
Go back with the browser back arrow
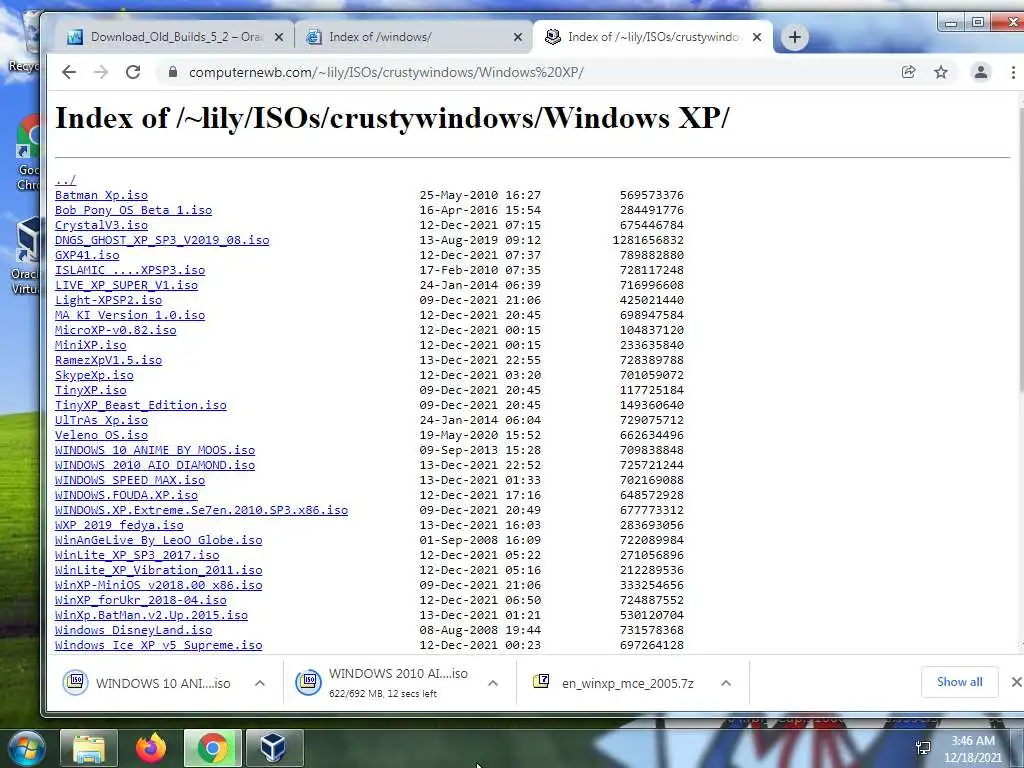69,72
